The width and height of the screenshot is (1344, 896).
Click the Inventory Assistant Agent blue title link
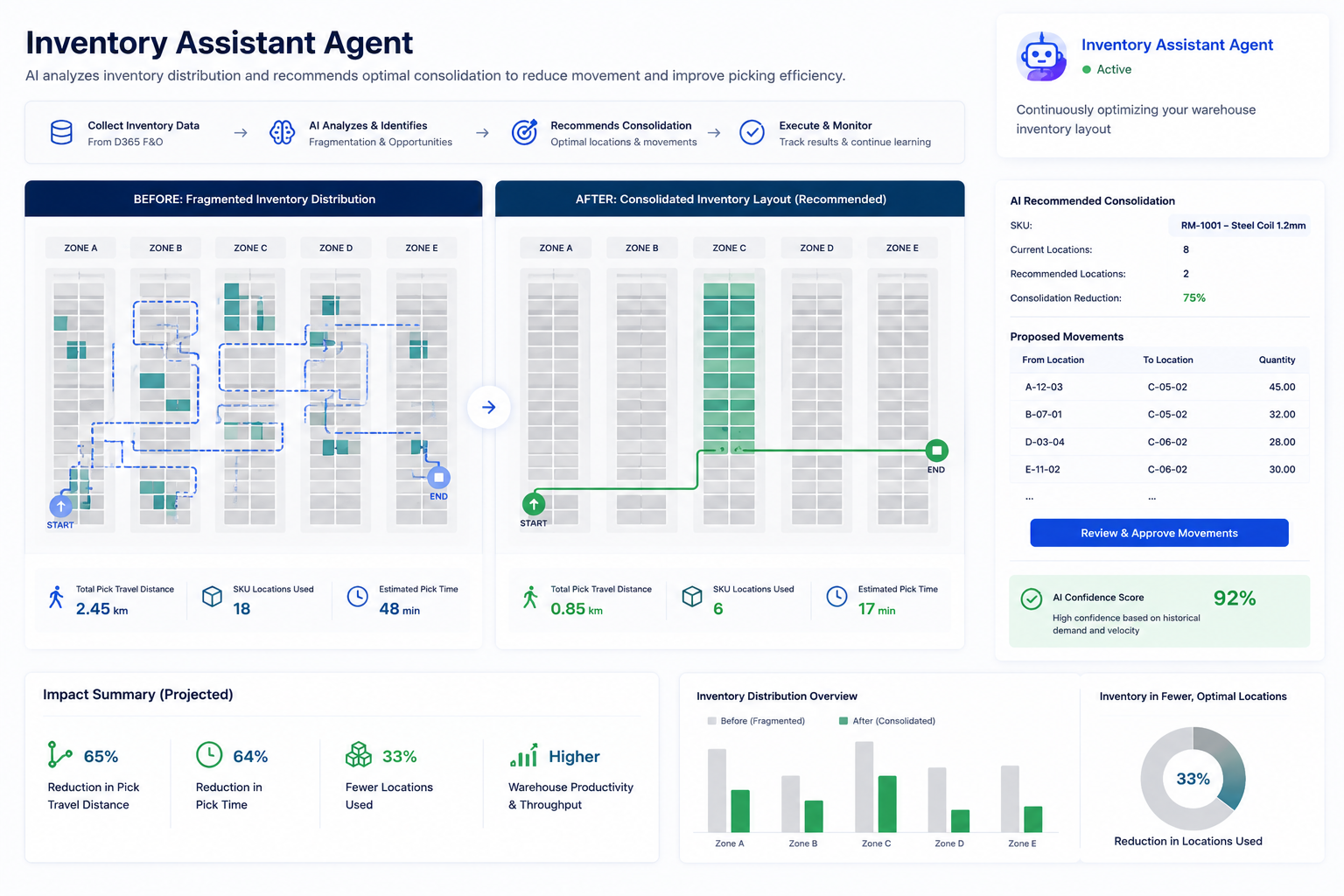[x=1177, y=45]
